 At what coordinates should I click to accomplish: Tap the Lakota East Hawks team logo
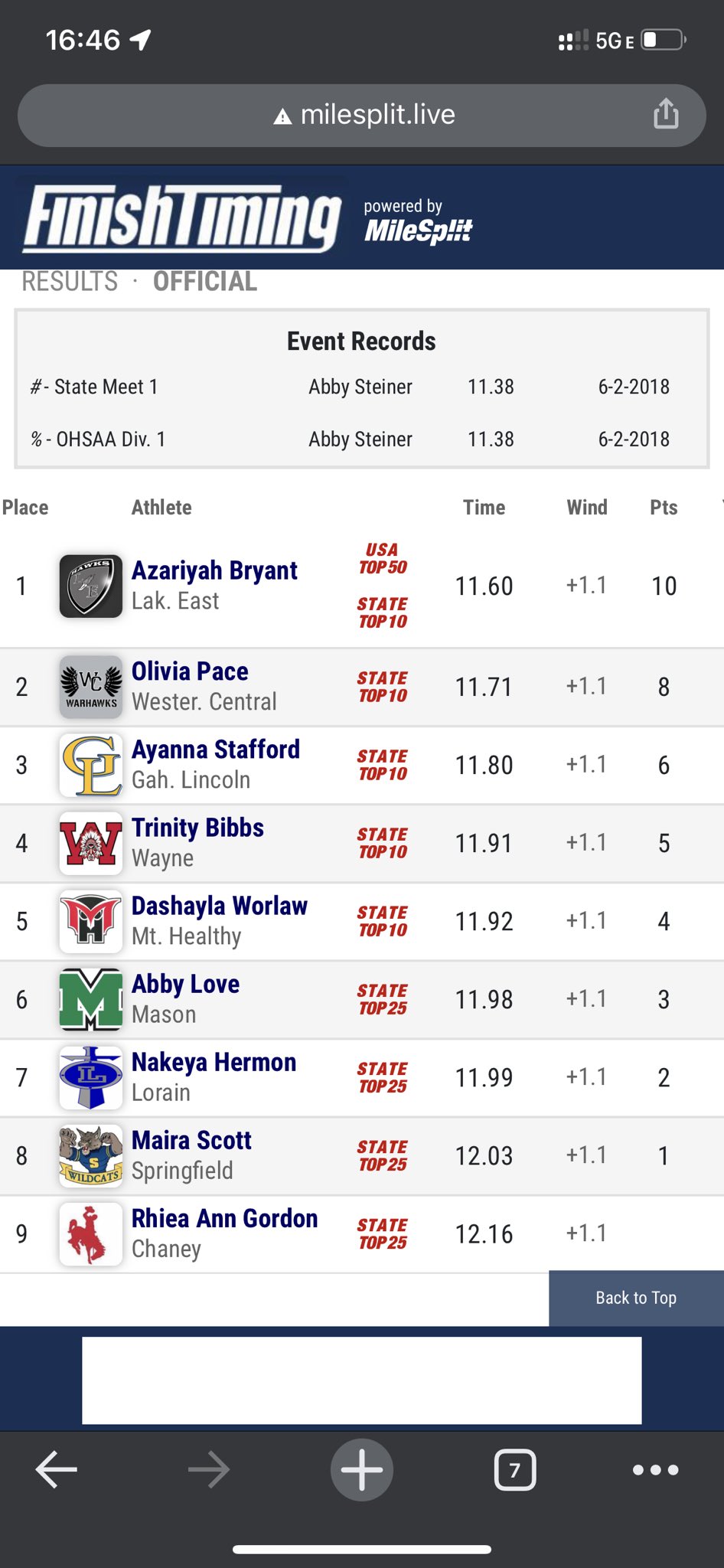[x=91, y=586]
